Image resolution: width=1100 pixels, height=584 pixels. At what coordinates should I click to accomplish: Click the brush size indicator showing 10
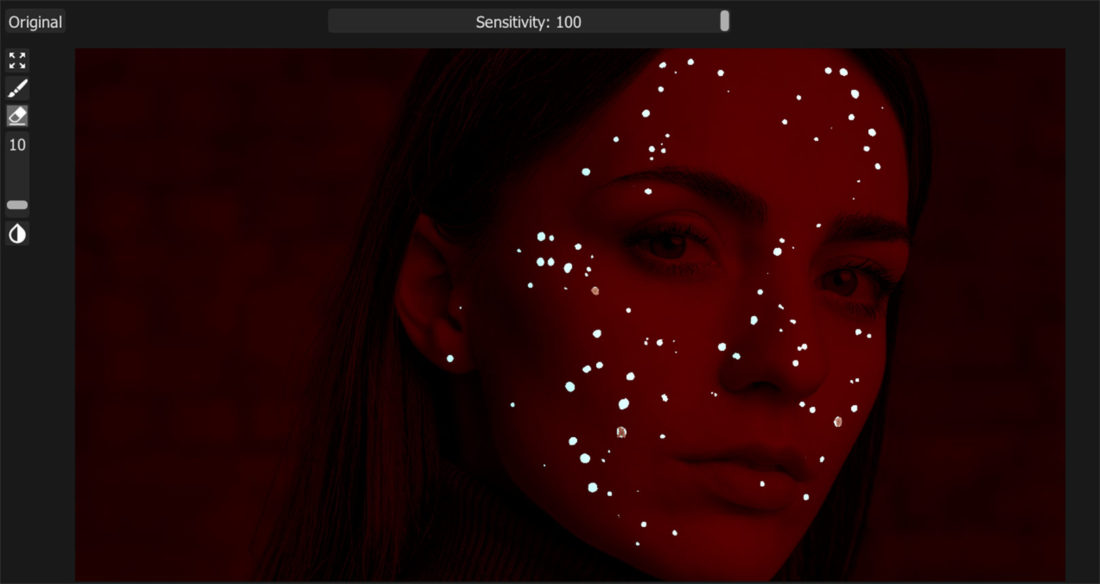[17, 144]
